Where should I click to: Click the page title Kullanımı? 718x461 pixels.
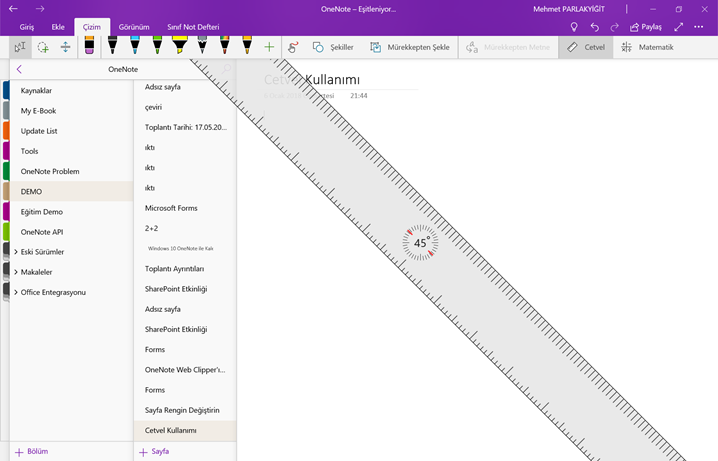332,79
